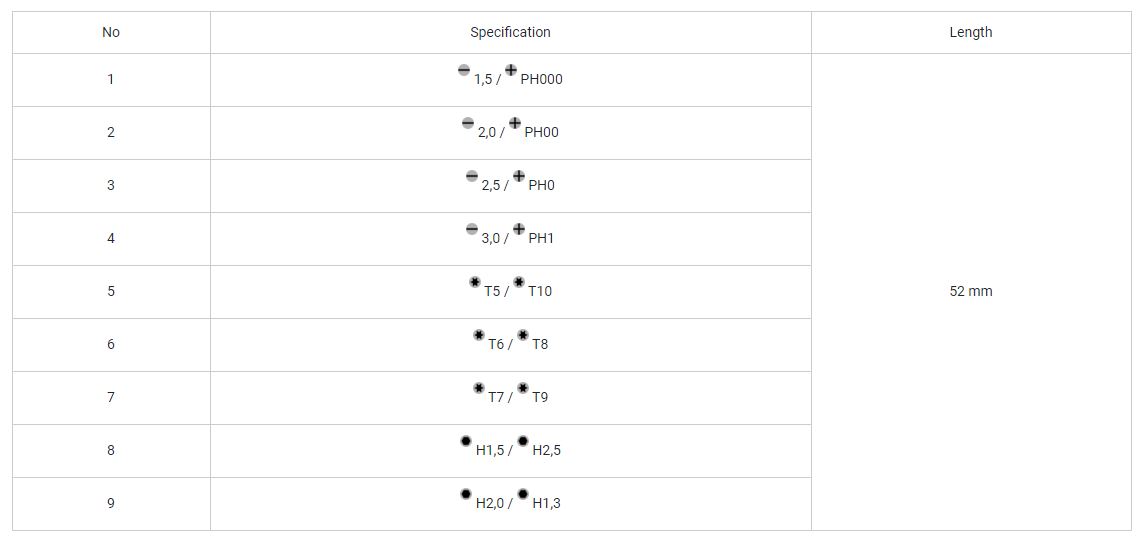Select the hex icon next to H2,5
Viewport: 1147px width, 542px height.
[x=522, y=441]
